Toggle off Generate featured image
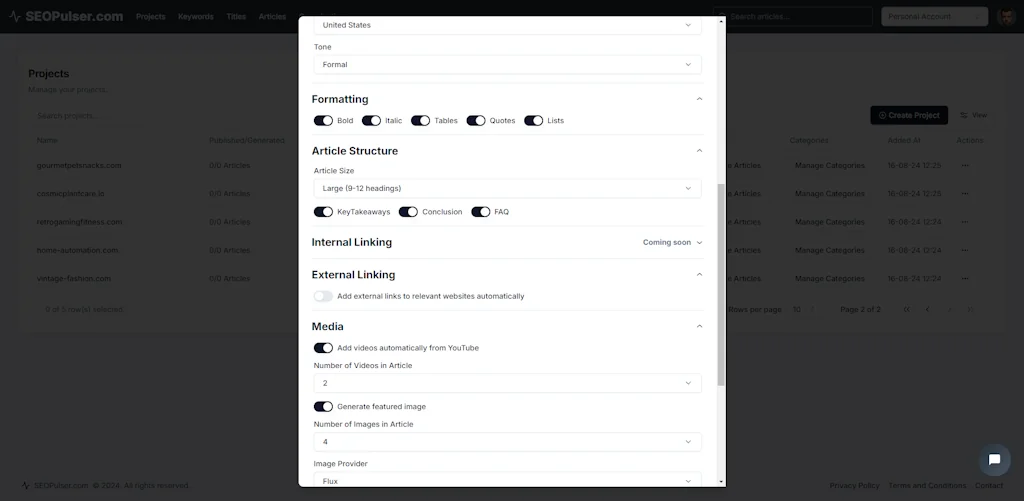Viewport: 1024px width, 501px height. 323,407
